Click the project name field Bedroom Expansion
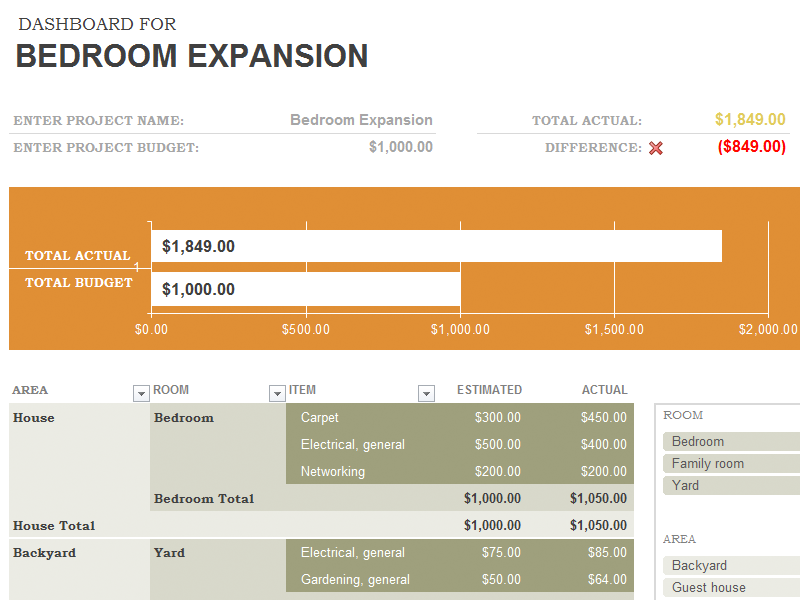The width and height of the screenshot is (800, 600). tap(361, 120)
